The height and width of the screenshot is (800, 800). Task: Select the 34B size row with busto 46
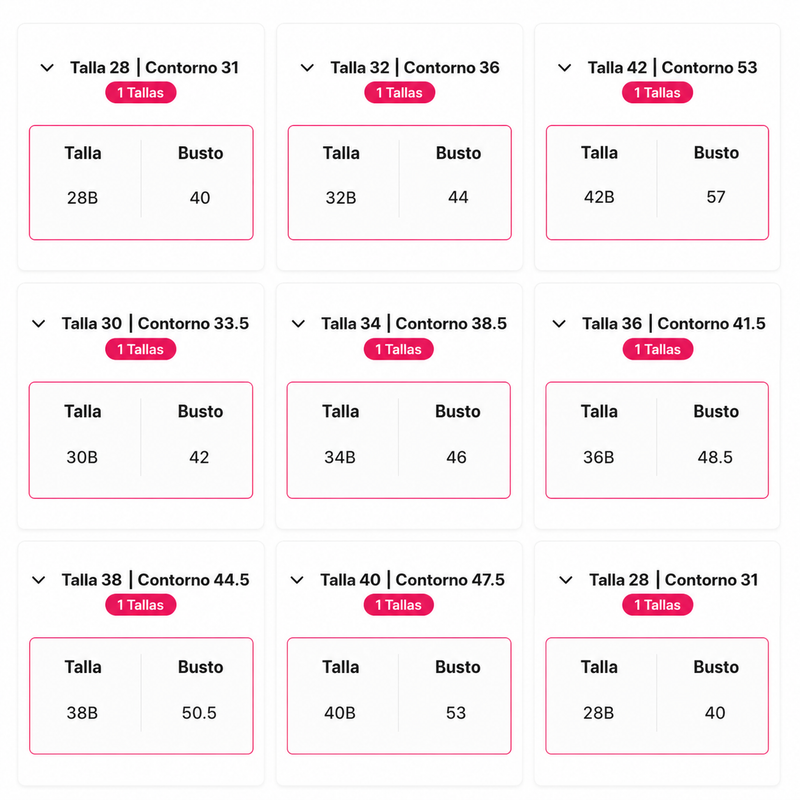click(x=398, y=457)
